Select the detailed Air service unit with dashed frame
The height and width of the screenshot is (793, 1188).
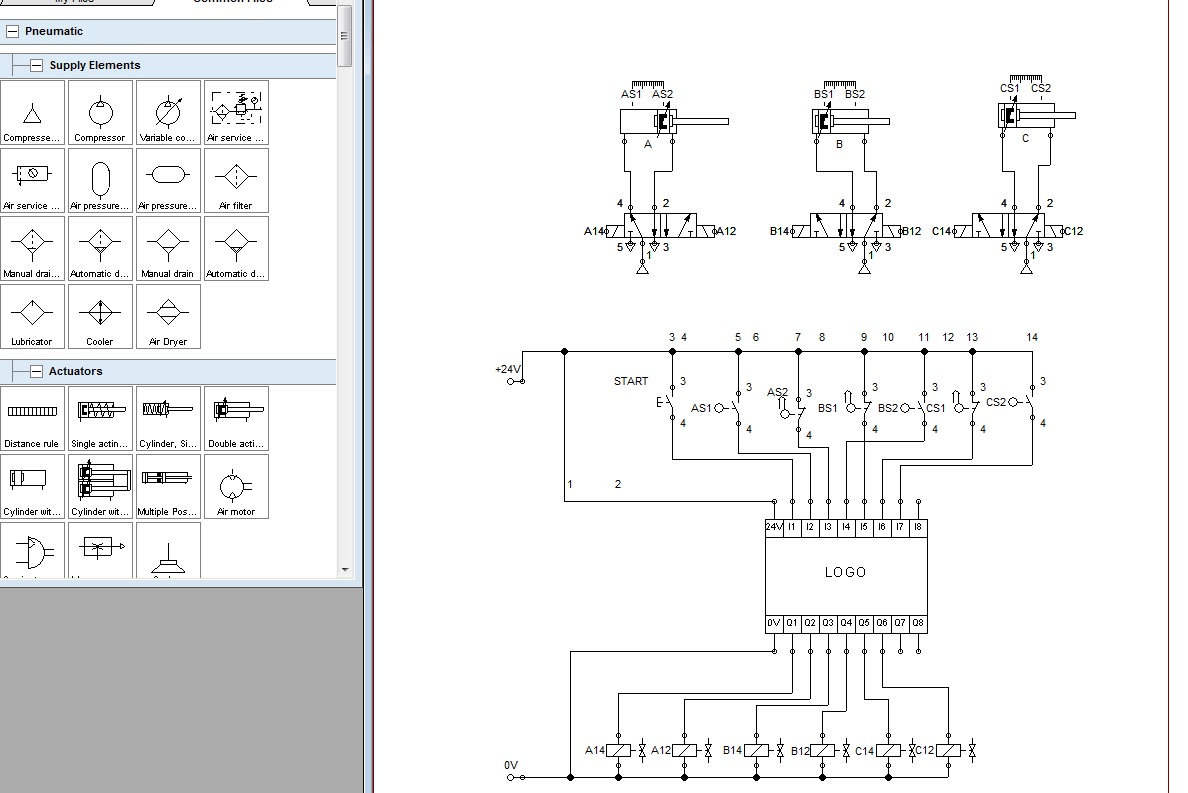tap(236, 112)
